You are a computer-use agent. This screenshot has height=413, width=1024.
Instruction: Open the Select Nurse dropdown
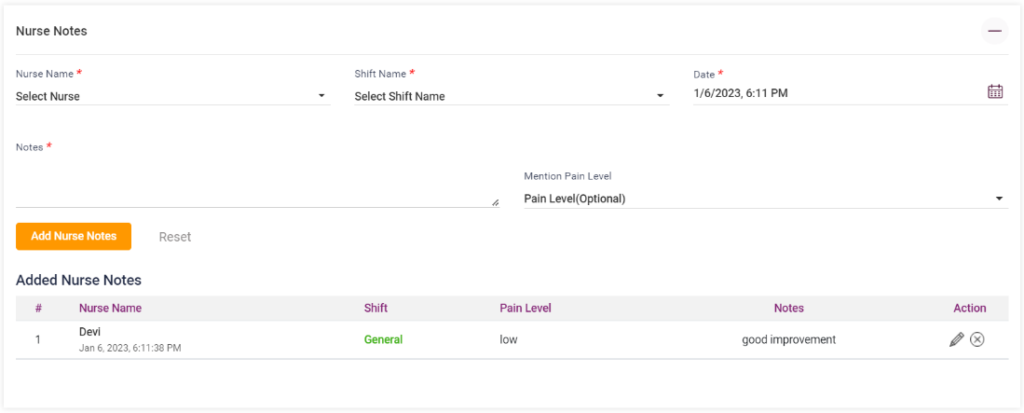point(172,96)
